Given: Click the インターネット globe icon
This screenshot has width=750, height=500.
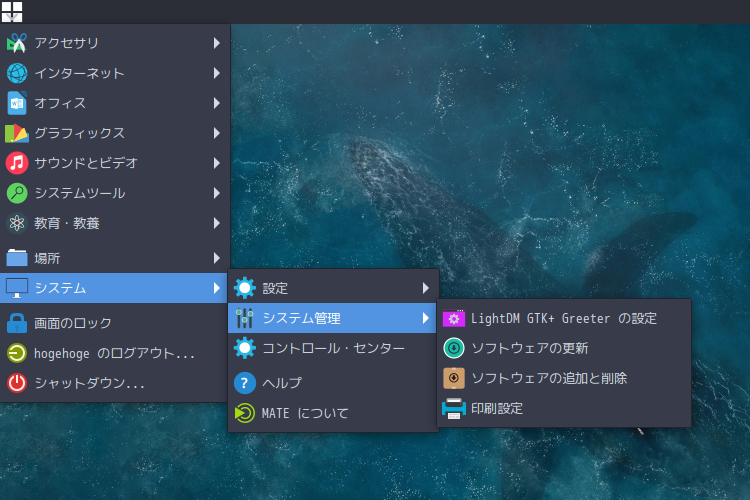Looking at the screenshot, I should 17,73.
